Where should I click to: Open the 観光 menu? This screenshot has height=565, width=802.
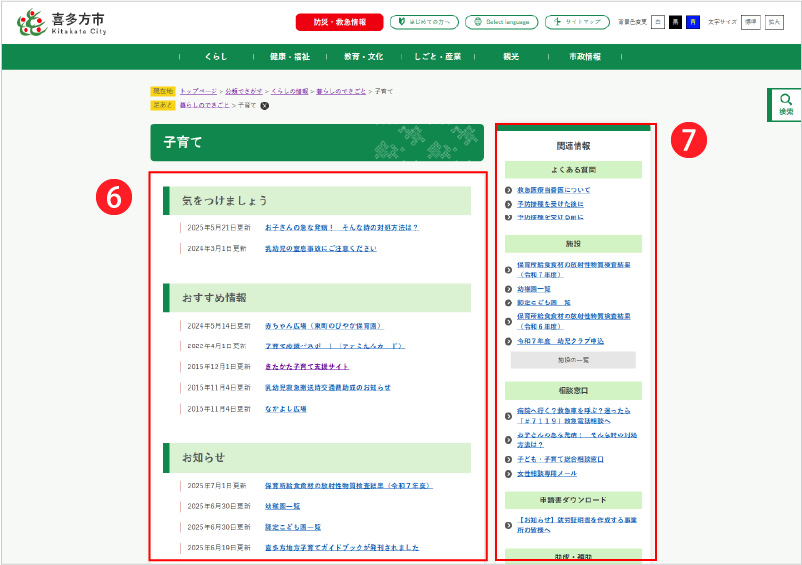511,57
